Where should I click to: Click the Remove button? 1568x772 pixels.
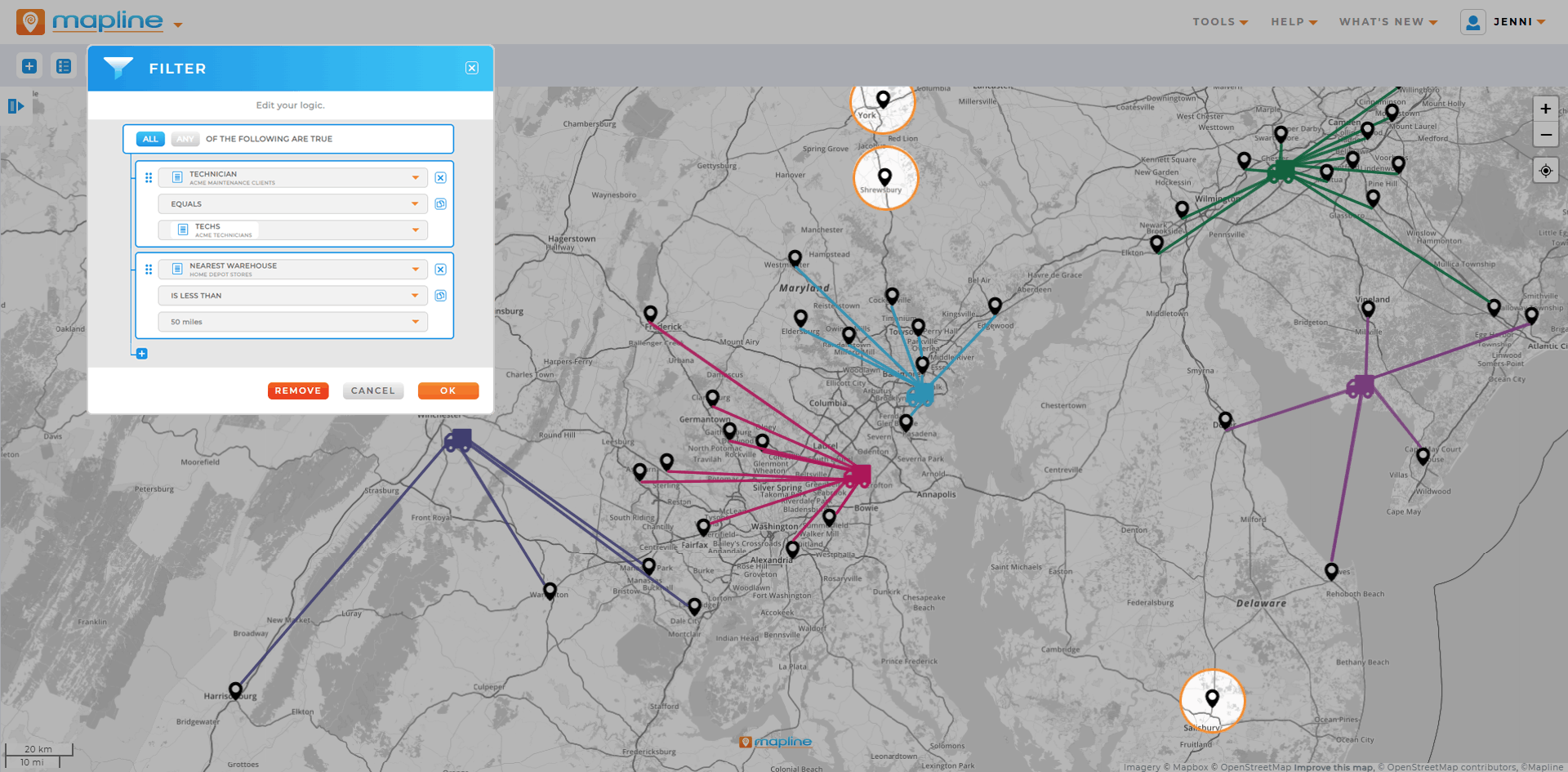298,390
